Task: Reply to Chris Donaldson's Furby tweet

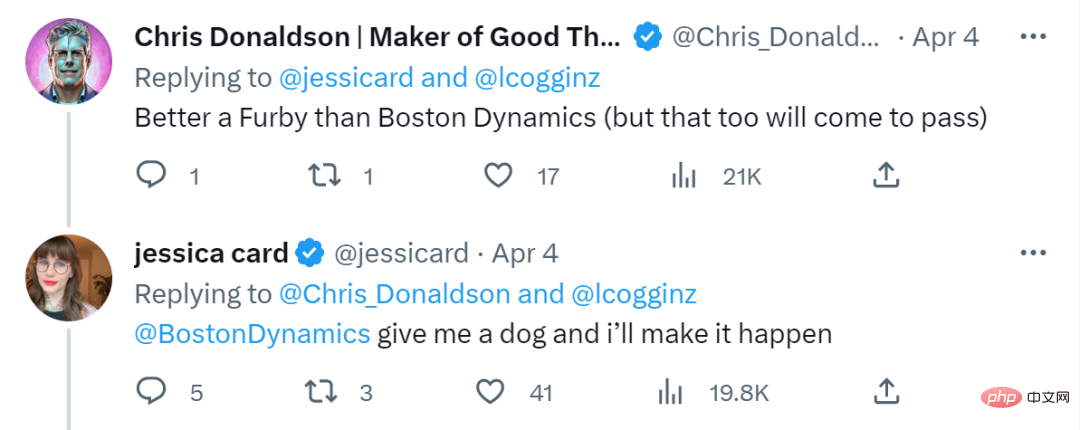Action: pos(150,176)
